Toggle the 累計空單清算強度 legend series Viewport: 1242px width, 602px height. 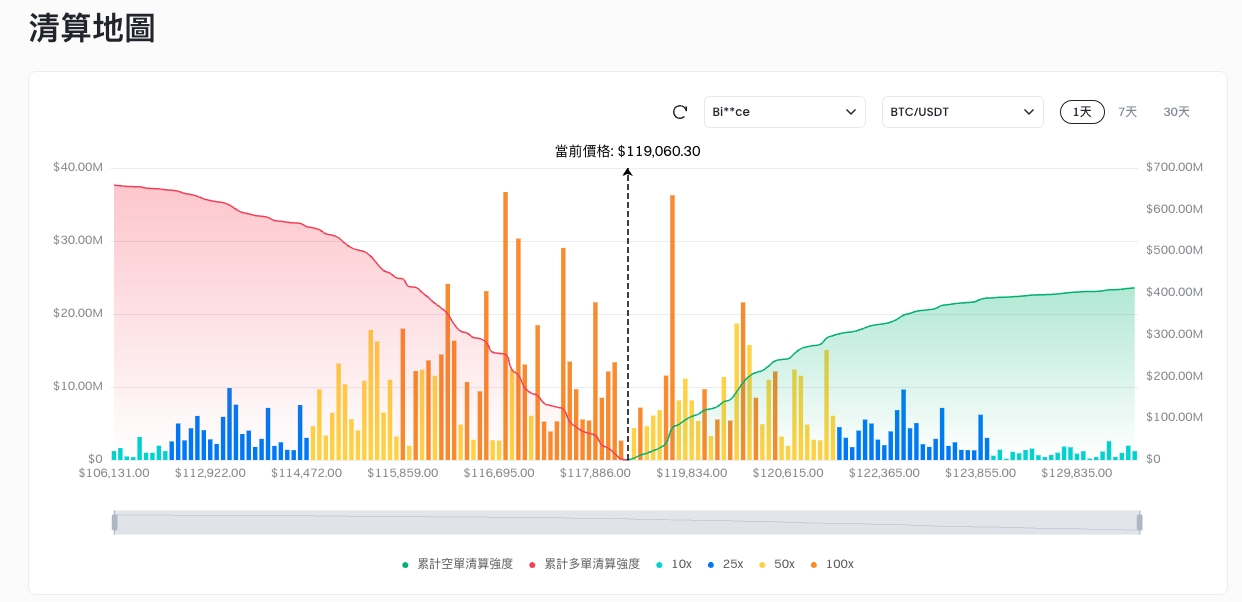pos(457,564)
